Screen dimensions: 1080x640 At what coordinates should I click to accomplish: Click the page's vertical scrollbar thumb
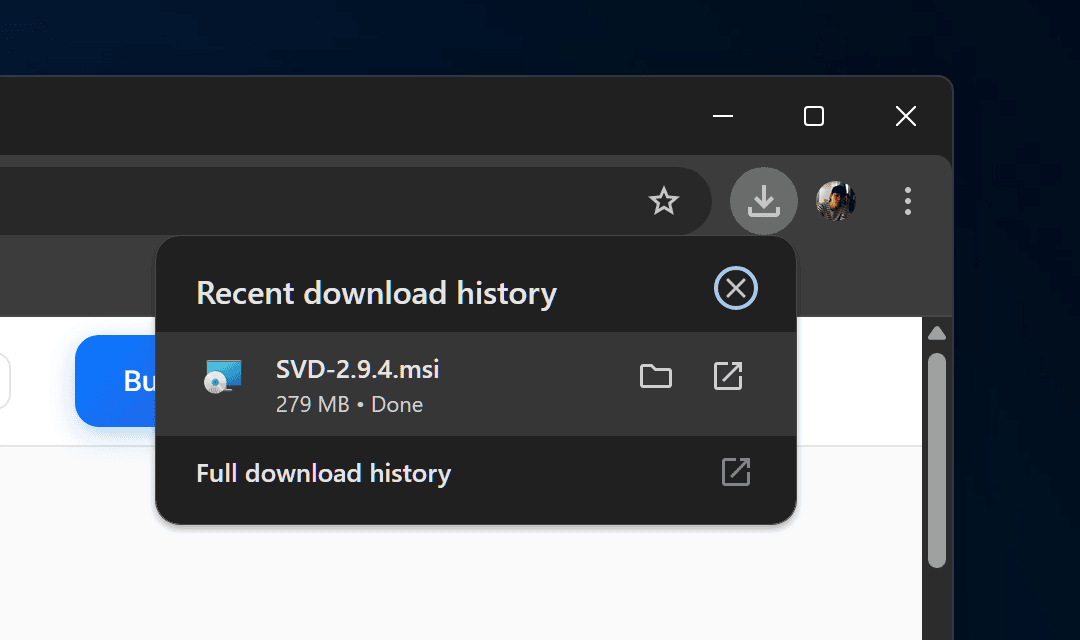click(937, 460)
